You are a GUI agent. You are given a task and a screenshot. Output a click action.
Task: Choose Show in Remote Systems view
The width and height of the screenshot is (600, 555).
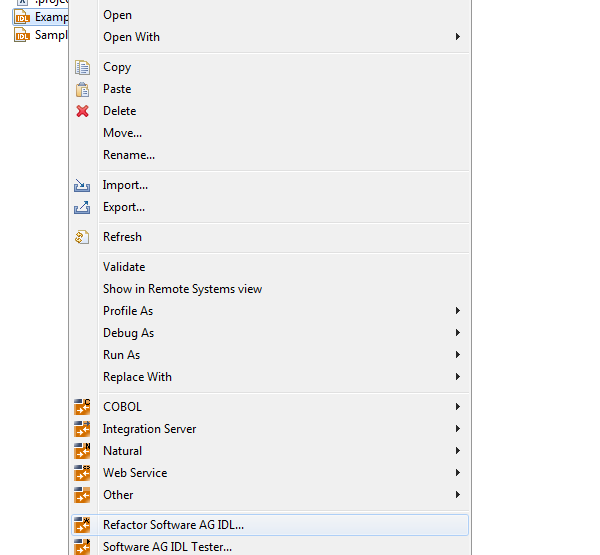(183, 289)
